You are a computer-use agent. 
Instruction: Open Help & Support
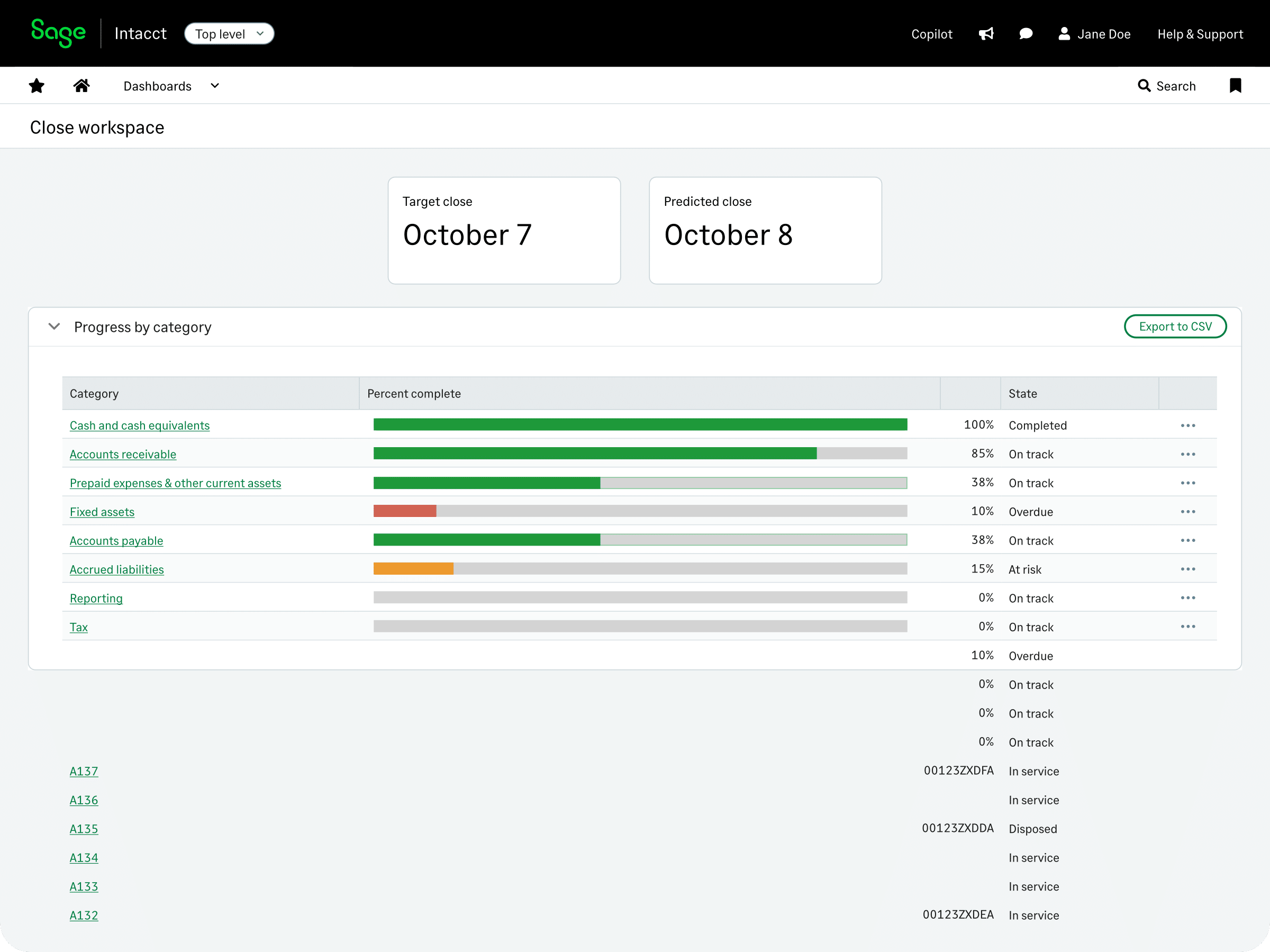click(x=1200, y=34)
